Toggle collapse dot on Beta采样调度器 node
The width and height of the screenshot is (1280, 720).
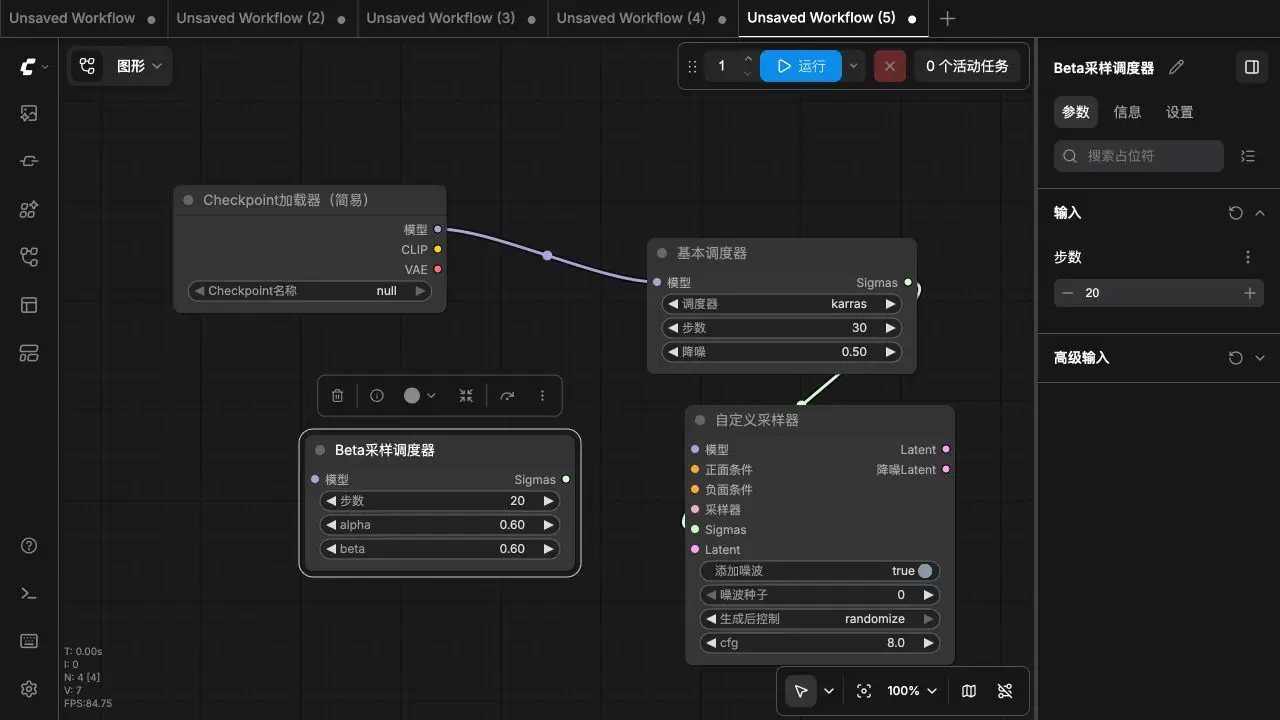click(x=320, y=450)
